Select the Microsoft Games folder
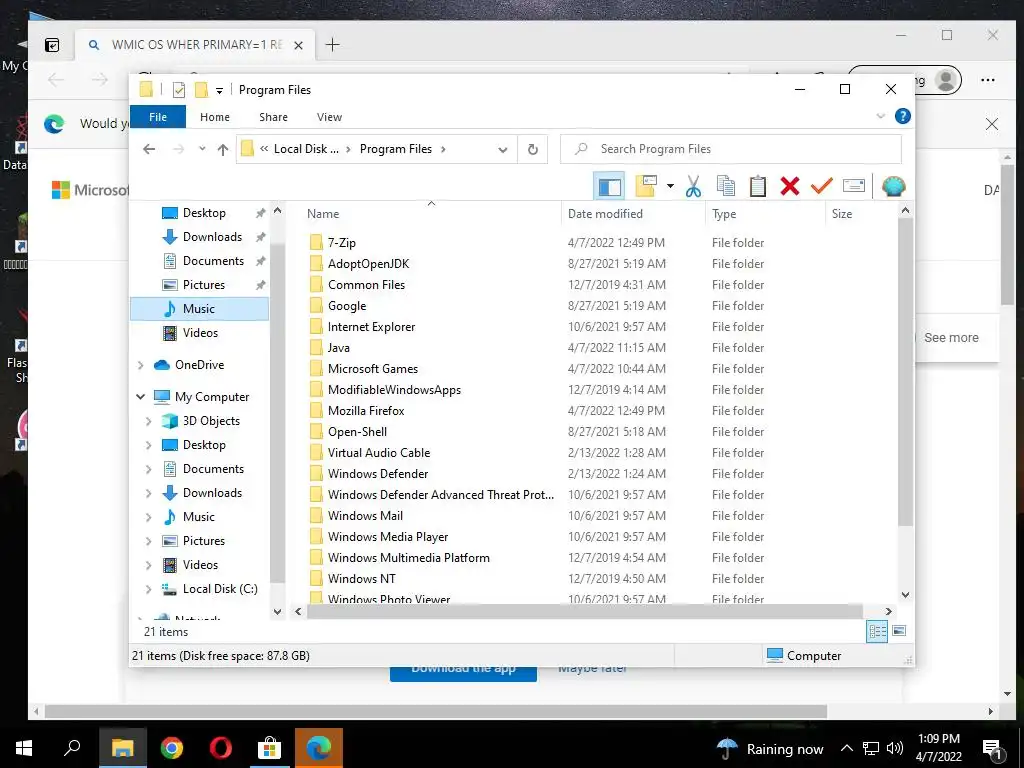Screen dimensions: 1024x768 pos(373,369)
